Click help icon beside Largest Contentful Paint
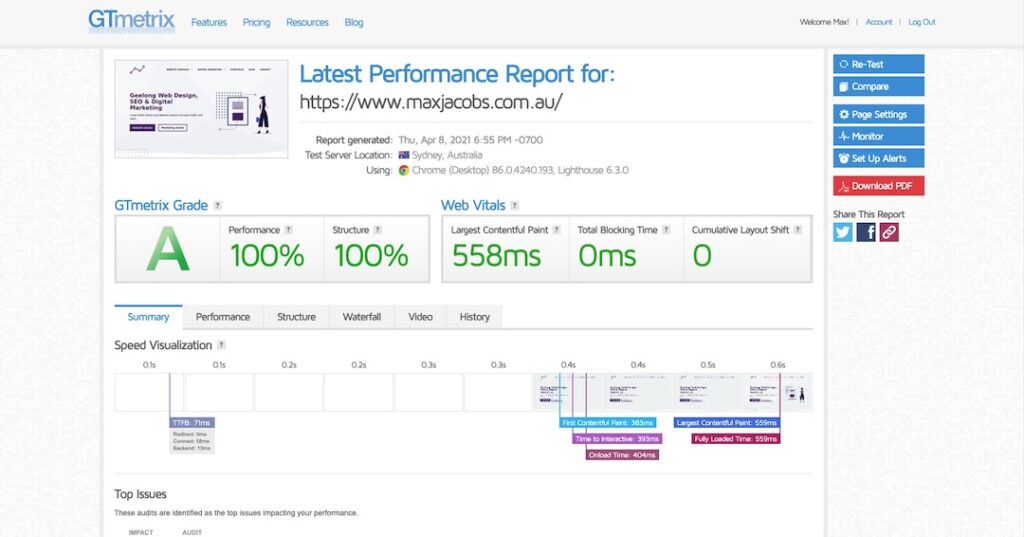1024x537 pixels. [x=556, y=230]
